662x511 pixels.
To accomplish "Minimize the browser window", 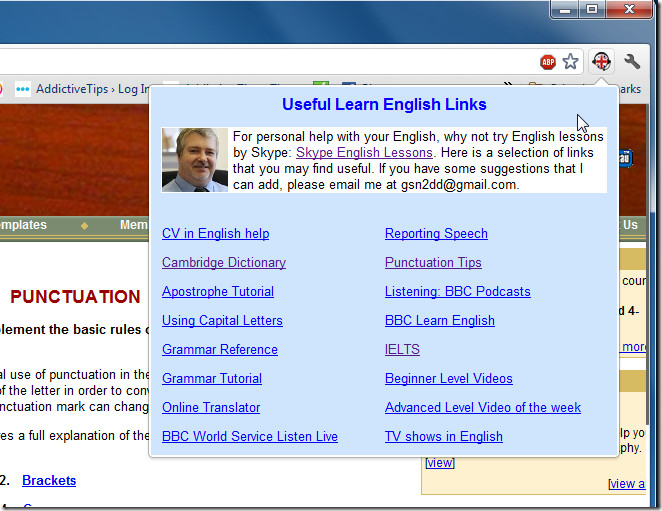I will pos(565,9).
